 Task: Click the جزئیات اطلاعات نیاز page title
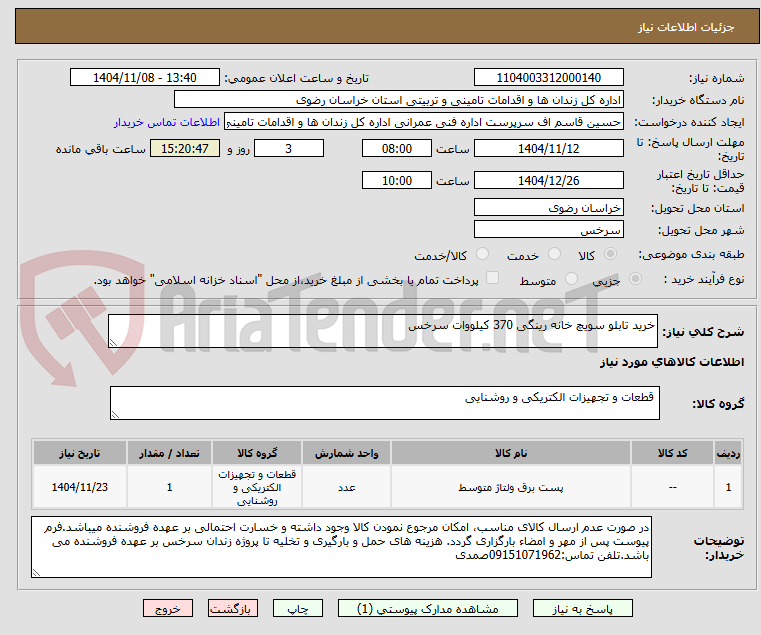point(686,27)
